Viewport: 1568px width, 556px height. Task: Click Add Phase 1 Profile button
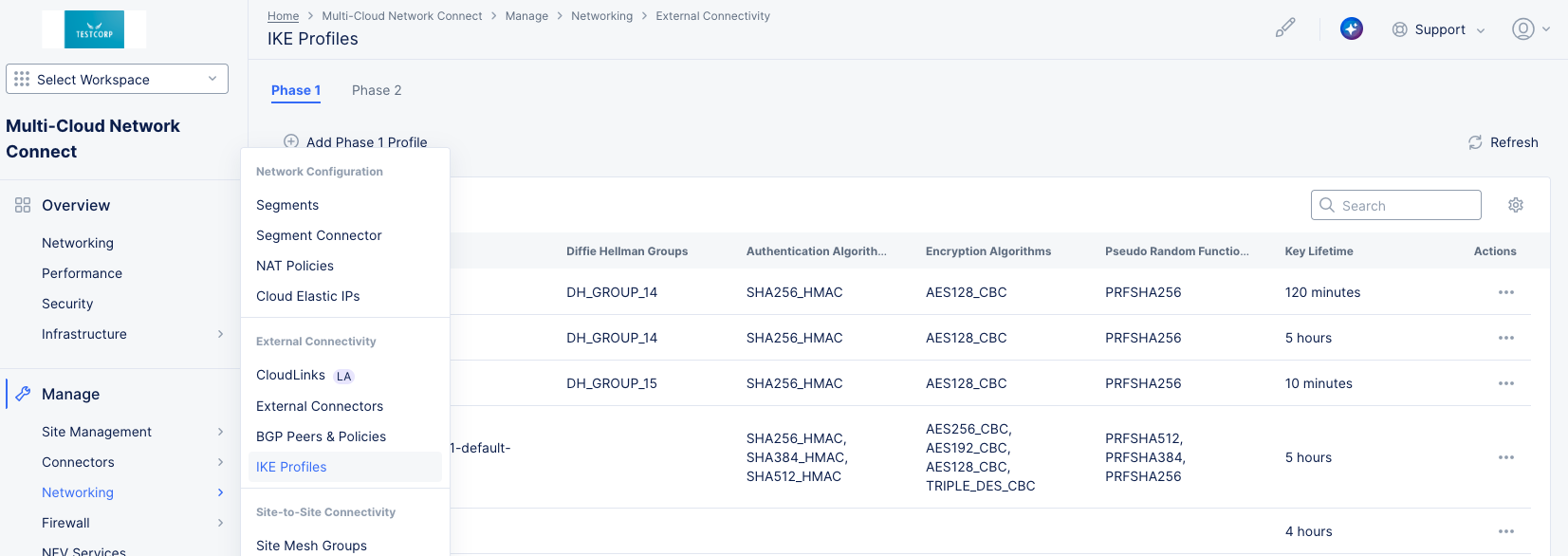(356, 142)
